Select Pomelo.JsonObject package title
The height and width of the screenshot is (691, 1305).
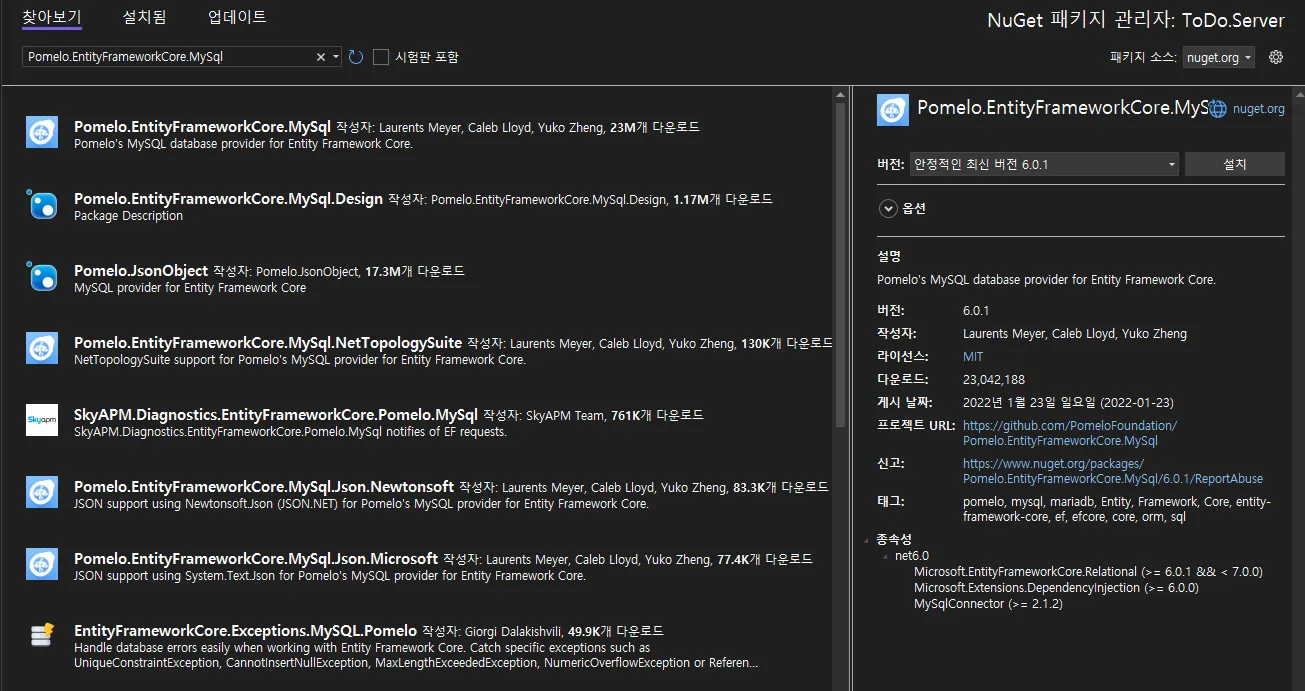click(x=141, y=271)
